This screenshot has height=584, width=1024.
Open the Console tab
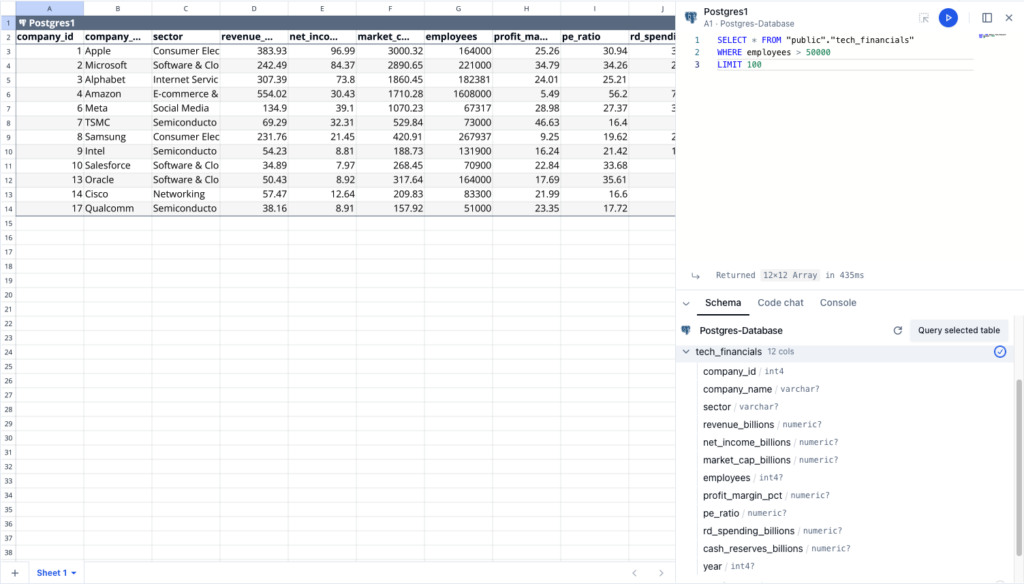(838, 303)
